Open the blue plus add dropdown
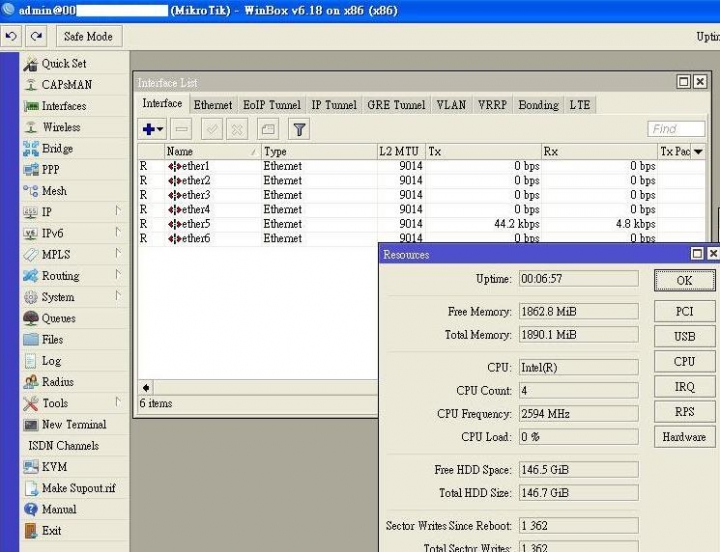 pos(153,129)
